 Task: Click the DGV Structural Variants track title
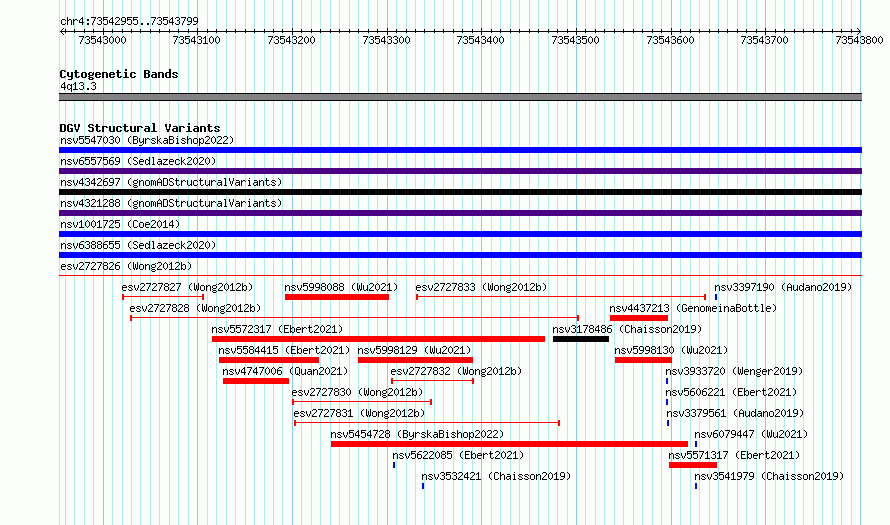click(x=140, y=128)
